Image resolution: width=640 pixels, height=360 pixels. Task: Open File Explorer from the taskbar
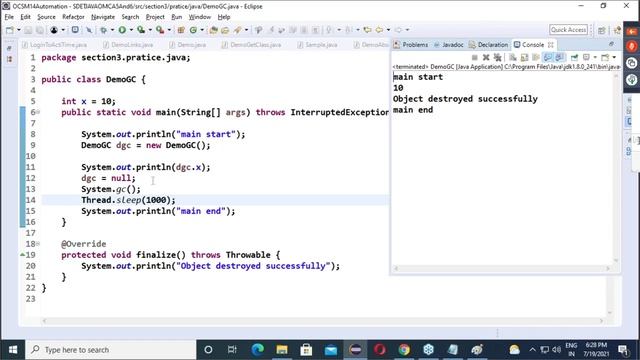click(282, 350)
